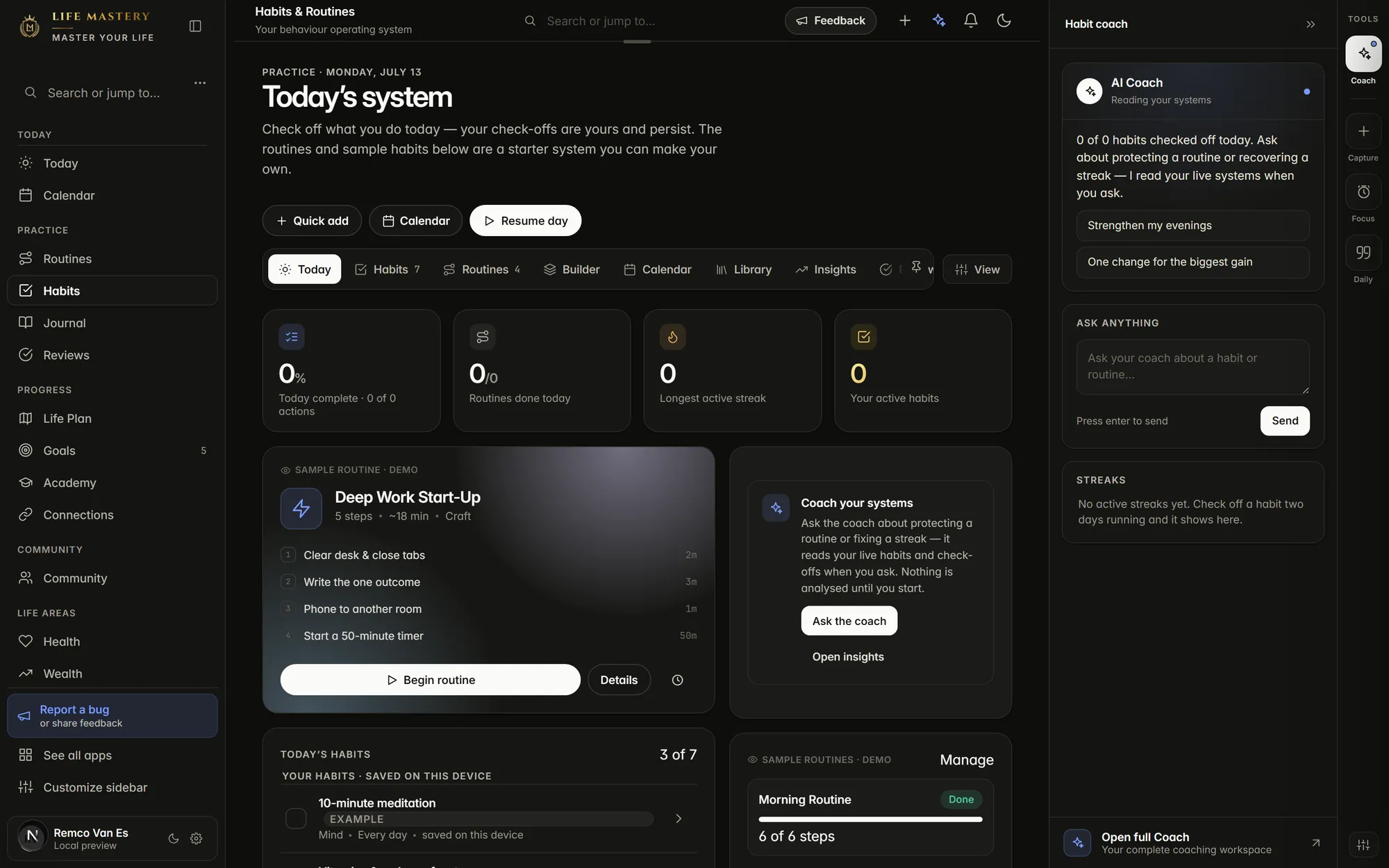Toggle theme moon icon beside user name
This screenshot has width=1389, height=868.
[x=174, y=838]
